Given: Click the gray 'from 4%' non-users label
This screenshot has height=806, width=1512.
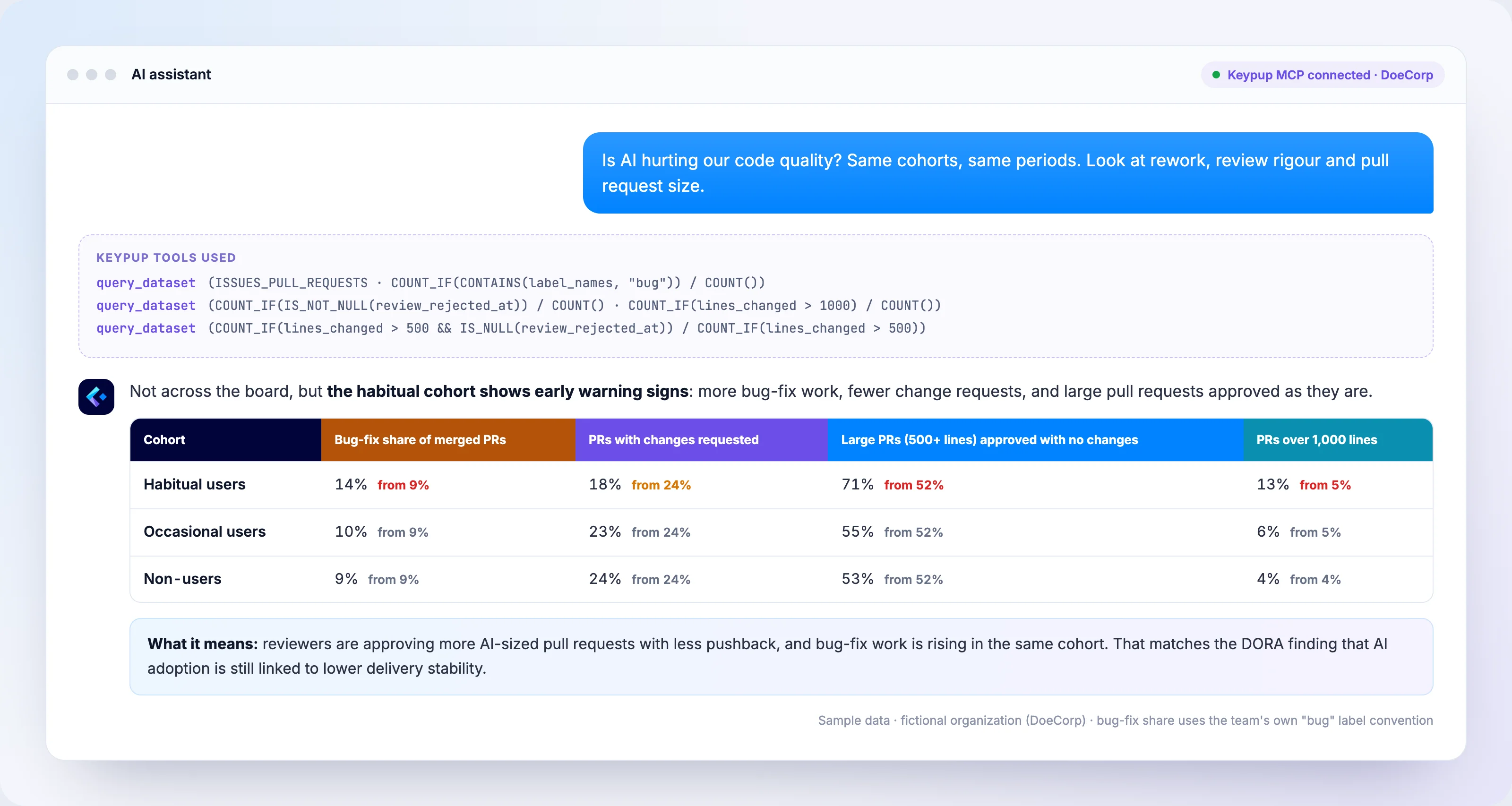Looking at the screenshot, I should pos(1315,579).
